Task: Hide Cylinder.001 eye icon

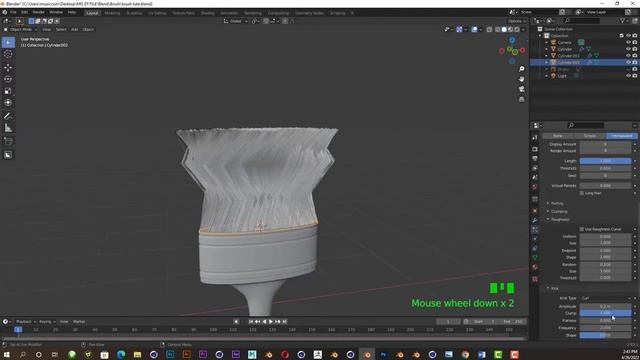Action: (x=628, y=56)
